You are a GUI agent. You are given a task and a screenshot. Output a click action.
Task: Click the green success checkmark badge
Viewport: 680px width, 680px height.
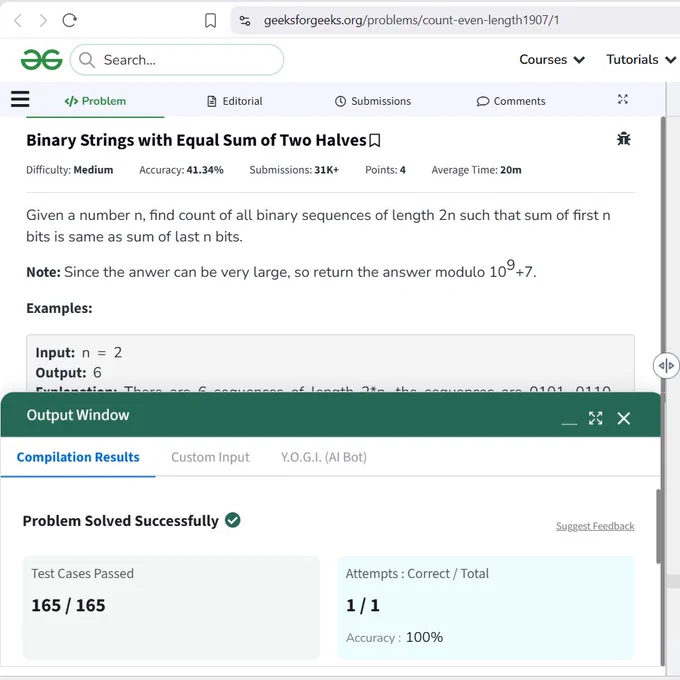coord(232,520)
